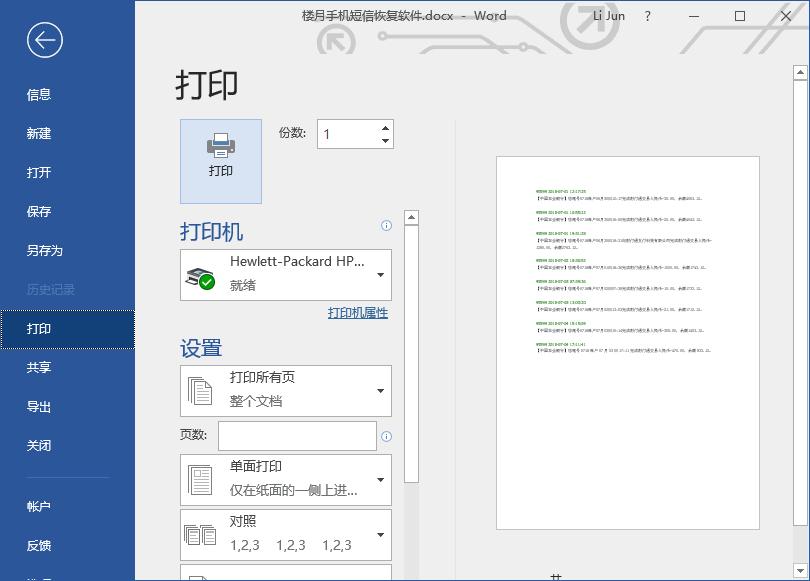Click the back arrow circle icon
The image size is (810, 581).
click(45, 40)
